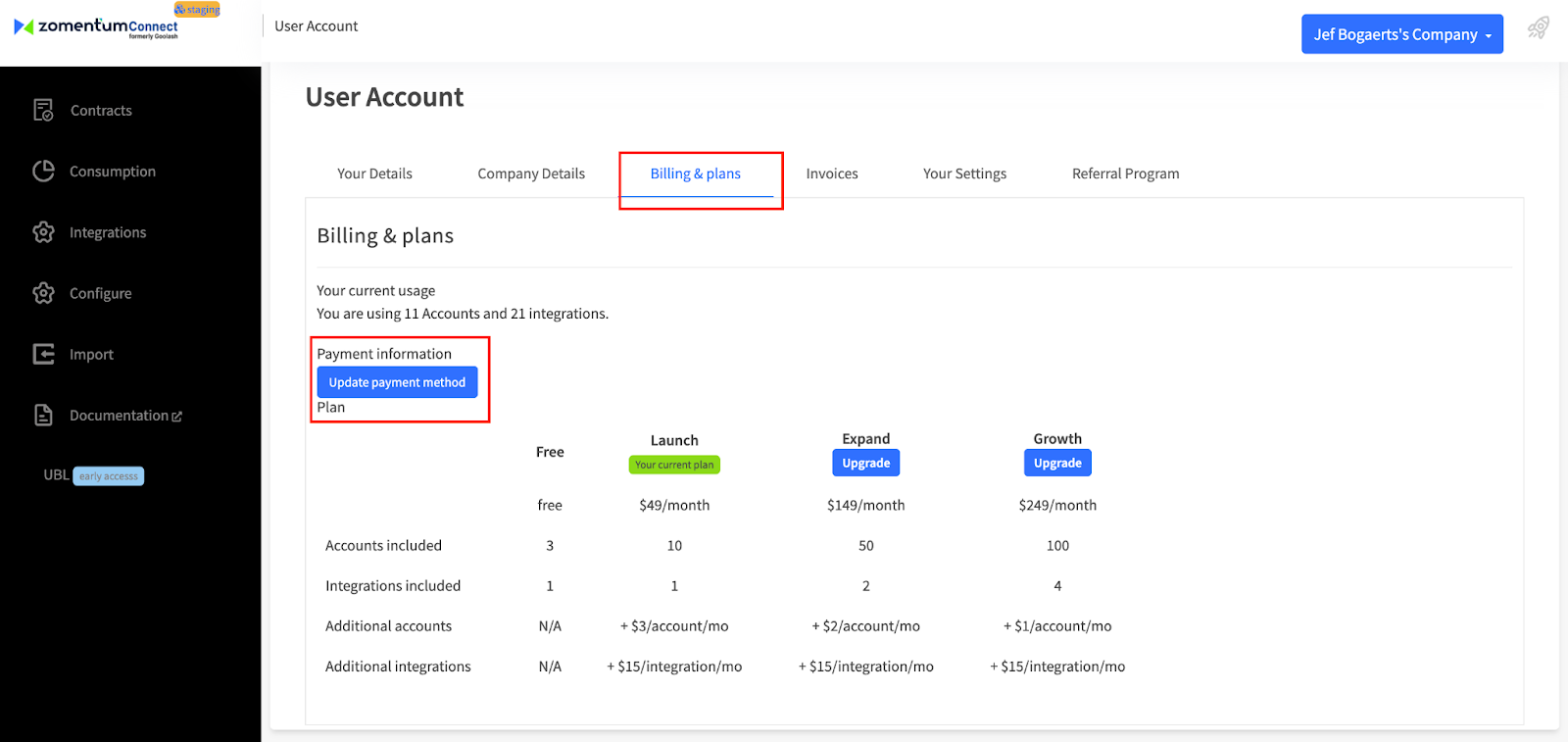Click the User Account page heading
The height and width of the screenshot is (742, 1568).
(384, 97)
